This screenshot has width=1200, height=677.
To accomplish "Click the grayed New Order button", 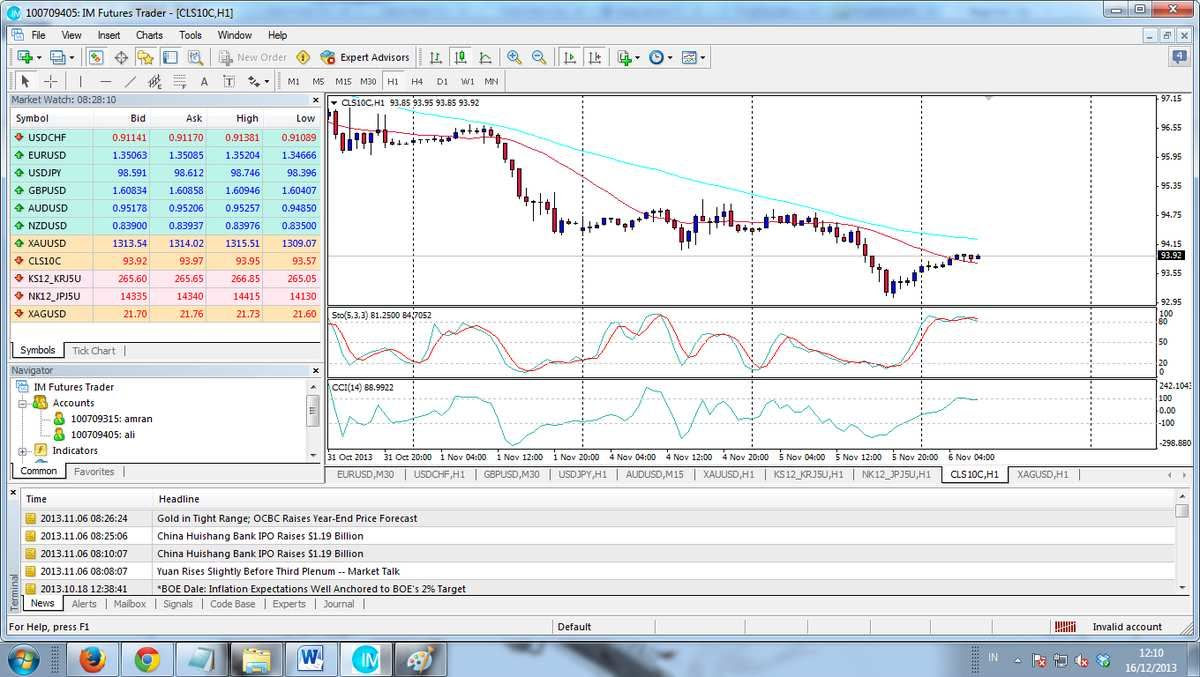I will point(252,57).
